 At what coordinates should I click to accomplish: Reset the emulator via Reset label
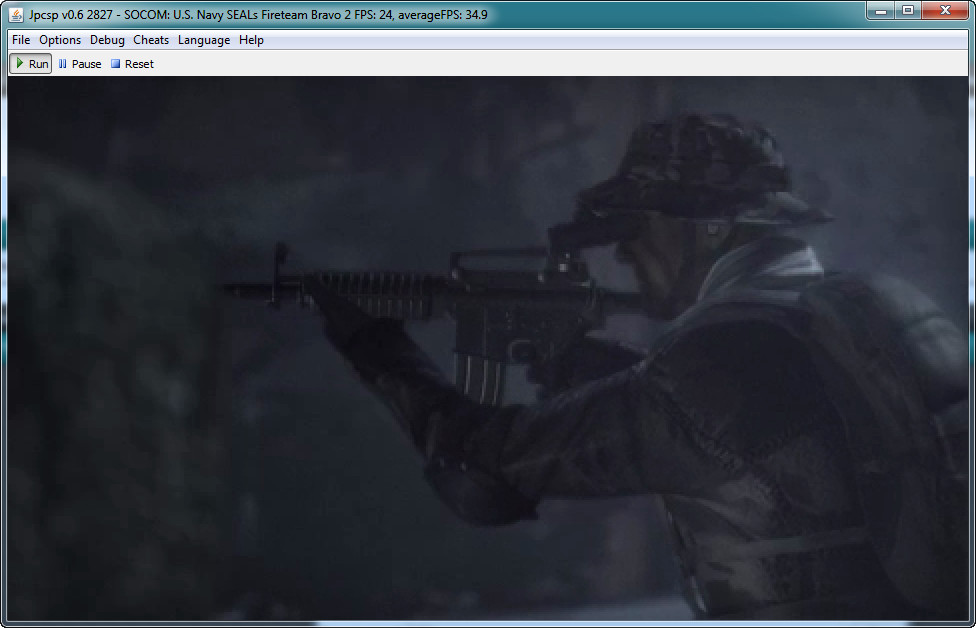pyautogui.click(x=139, y=64)
